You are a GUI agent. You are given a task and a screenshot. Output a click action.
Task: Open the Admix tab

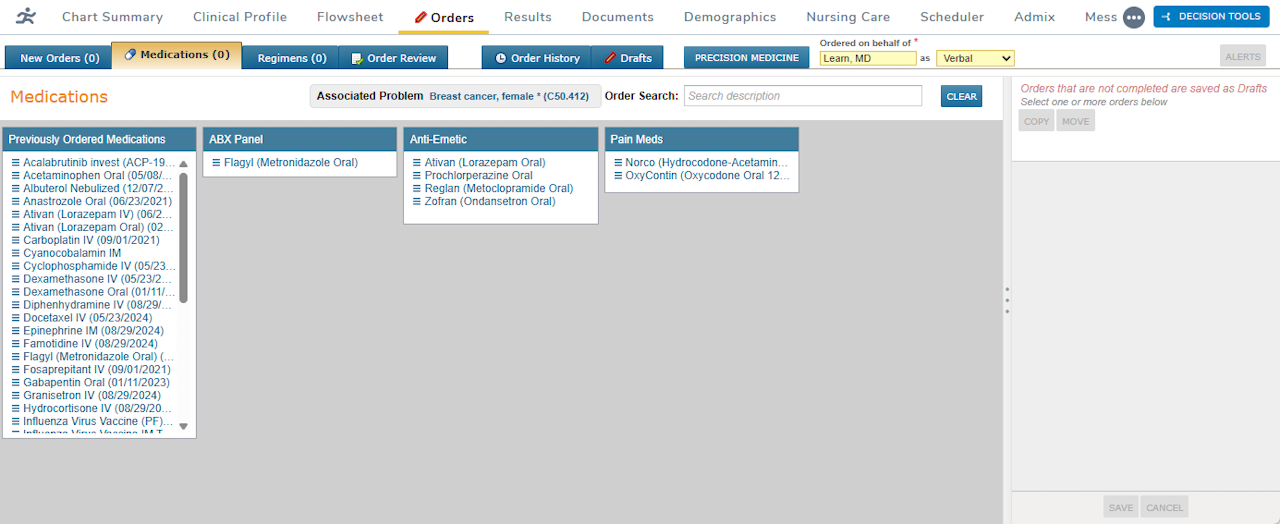point(1034,17)
